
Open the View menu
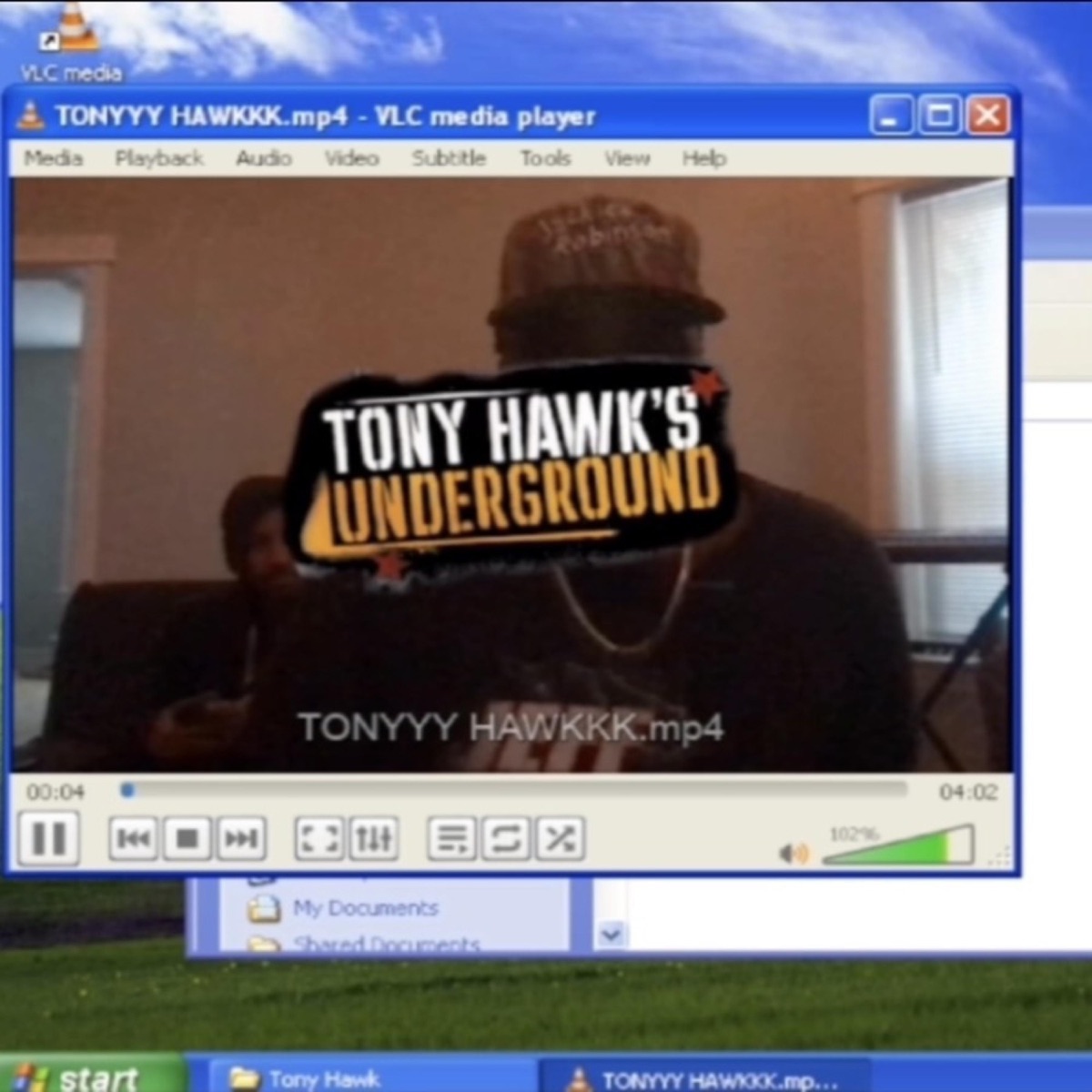tap(627, 158)
